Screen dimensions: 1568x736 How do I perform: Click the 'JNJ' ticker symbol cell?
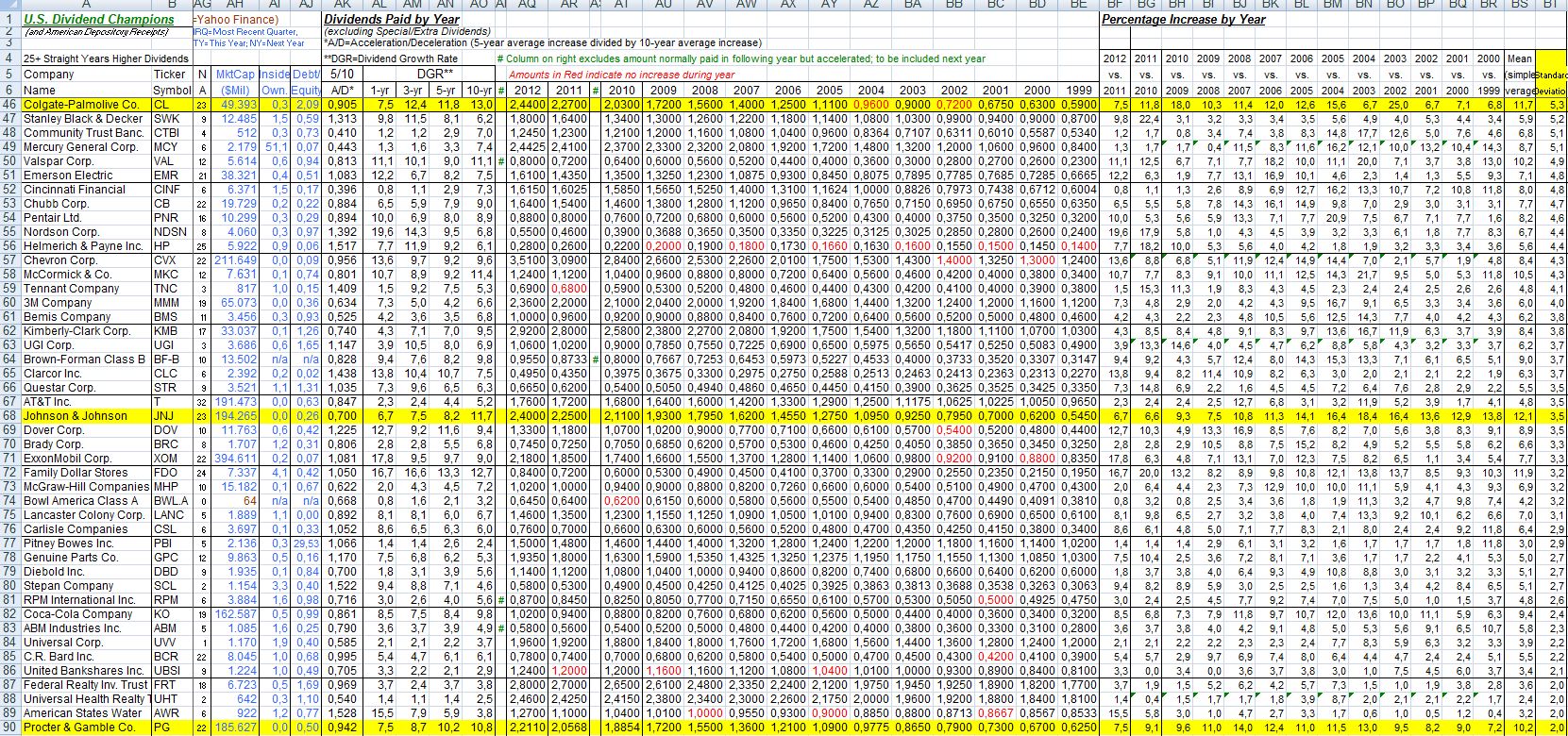(x=171, y=416)
